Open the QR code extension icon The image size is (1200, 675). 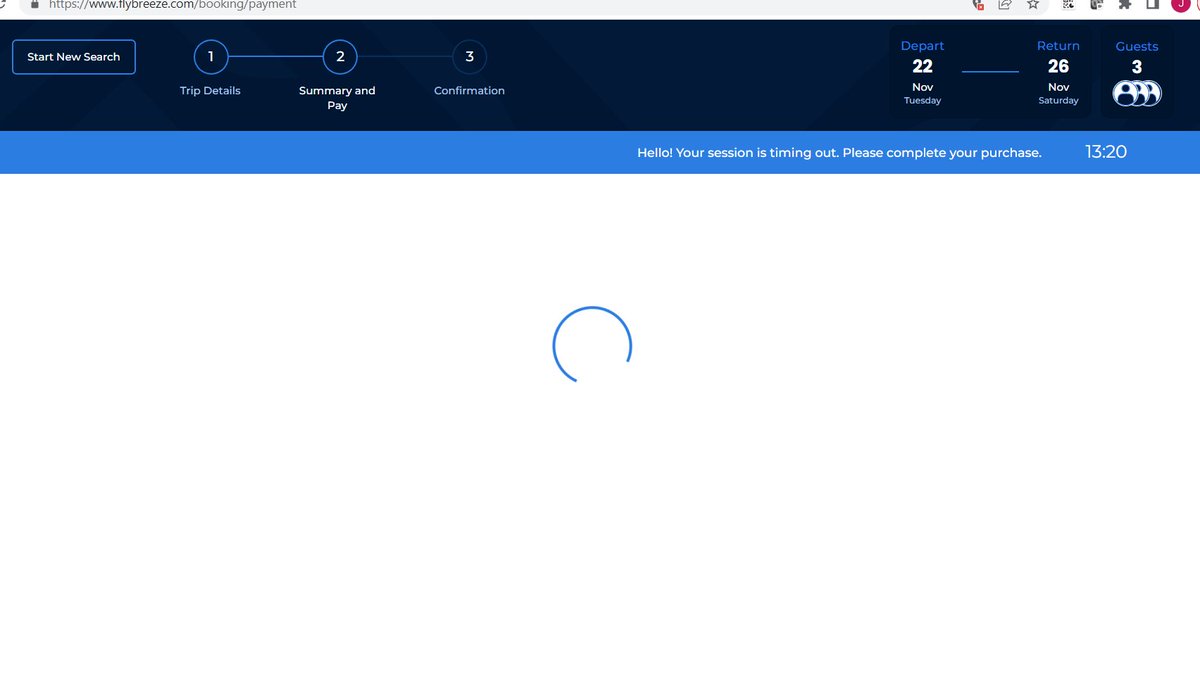[x=1068, y=5]
